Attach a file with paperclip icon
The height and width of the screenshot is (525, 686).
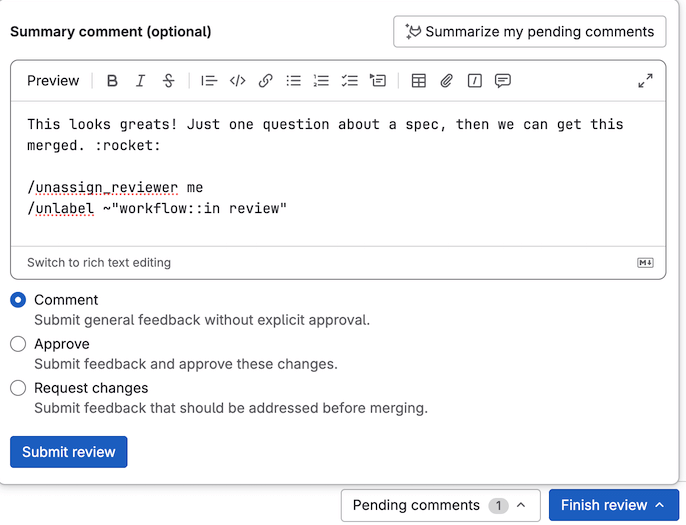pos(447,81)
